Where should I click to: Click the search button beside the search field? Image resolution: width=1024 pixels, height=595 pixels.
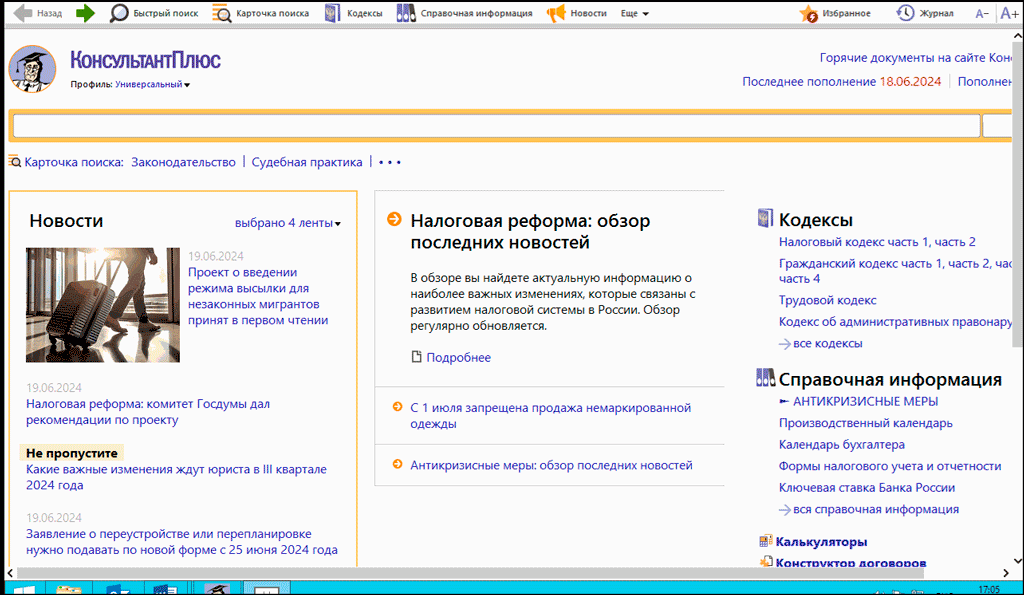tap(997, 126)
